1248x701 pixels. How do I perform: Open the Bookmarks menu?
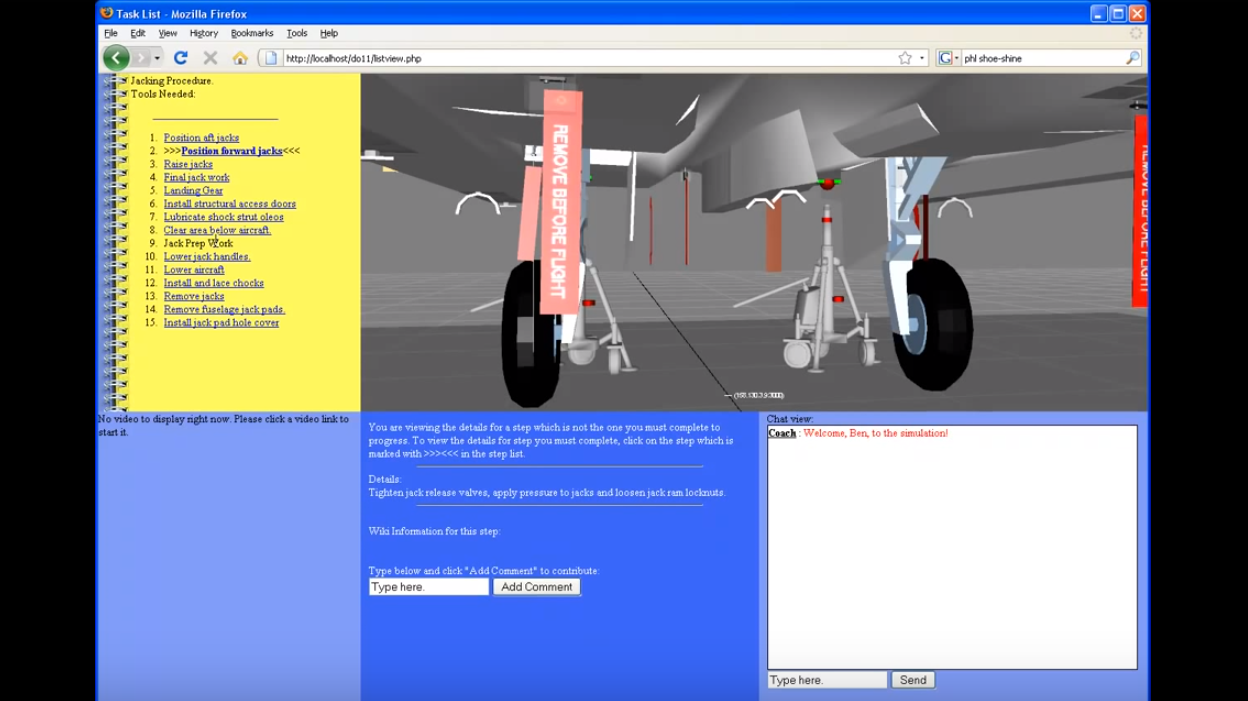(x=252, y=33)
